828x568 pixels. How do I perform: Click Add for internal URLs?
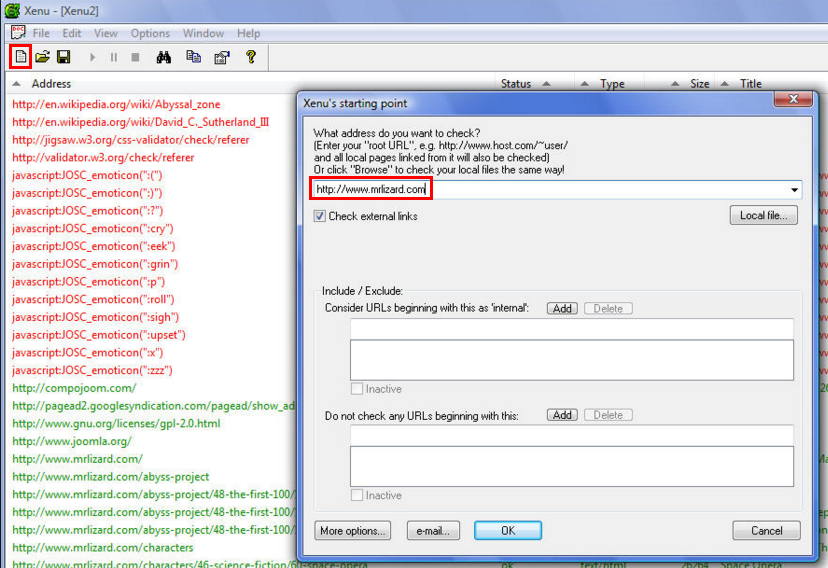click(x=562, y=308)
